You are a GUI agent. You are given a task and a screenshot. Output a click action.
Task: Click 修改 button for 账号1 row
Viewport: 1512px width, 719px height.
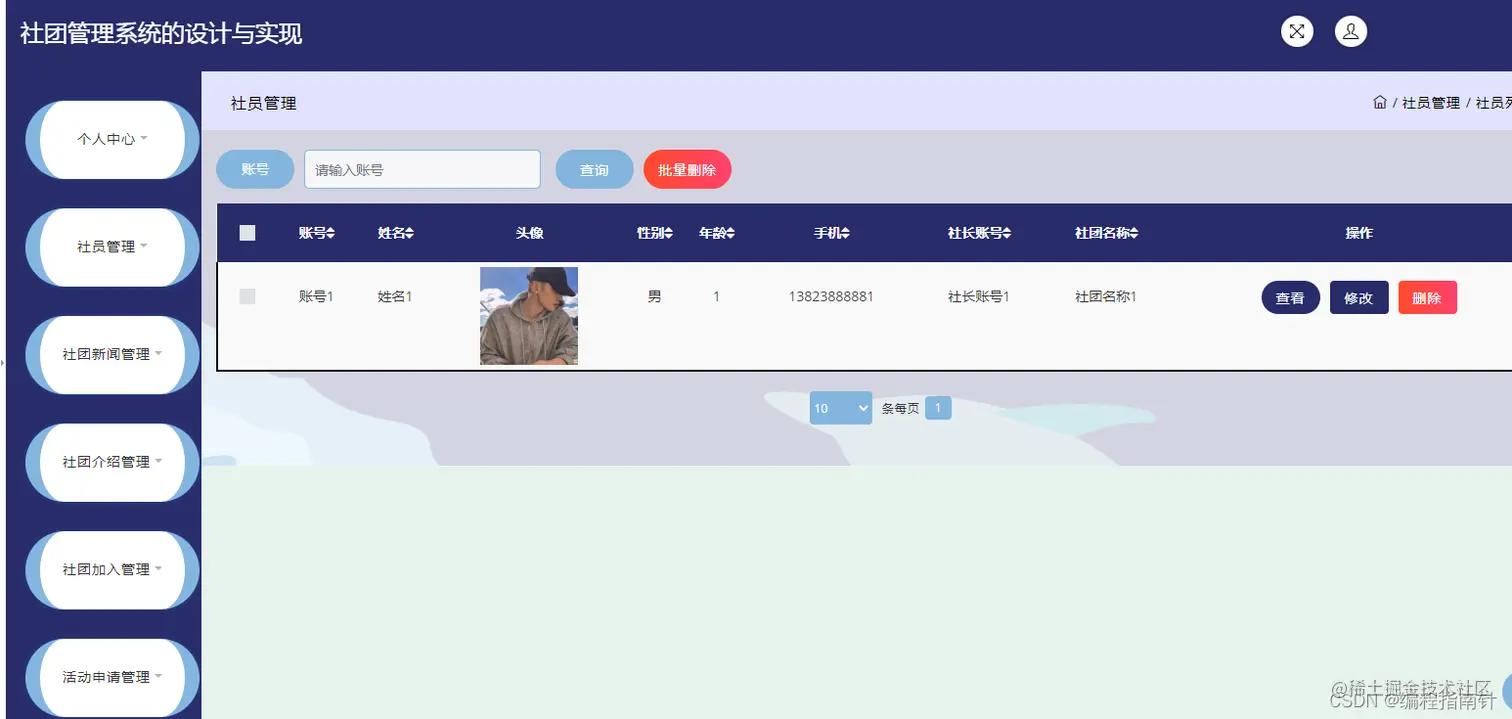pos(1359,298)
